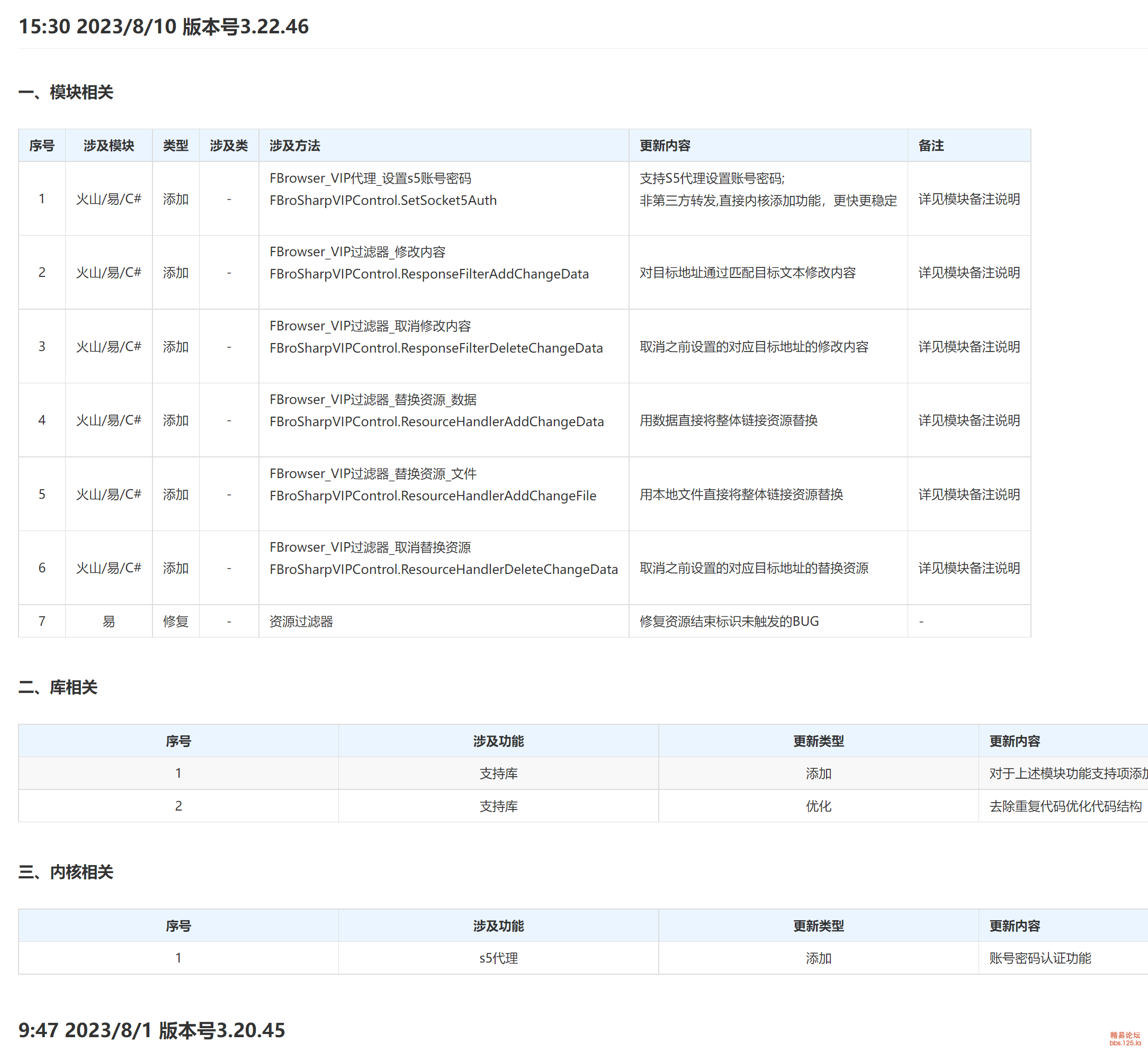Click the 优化 update type cell

[818, 806]
